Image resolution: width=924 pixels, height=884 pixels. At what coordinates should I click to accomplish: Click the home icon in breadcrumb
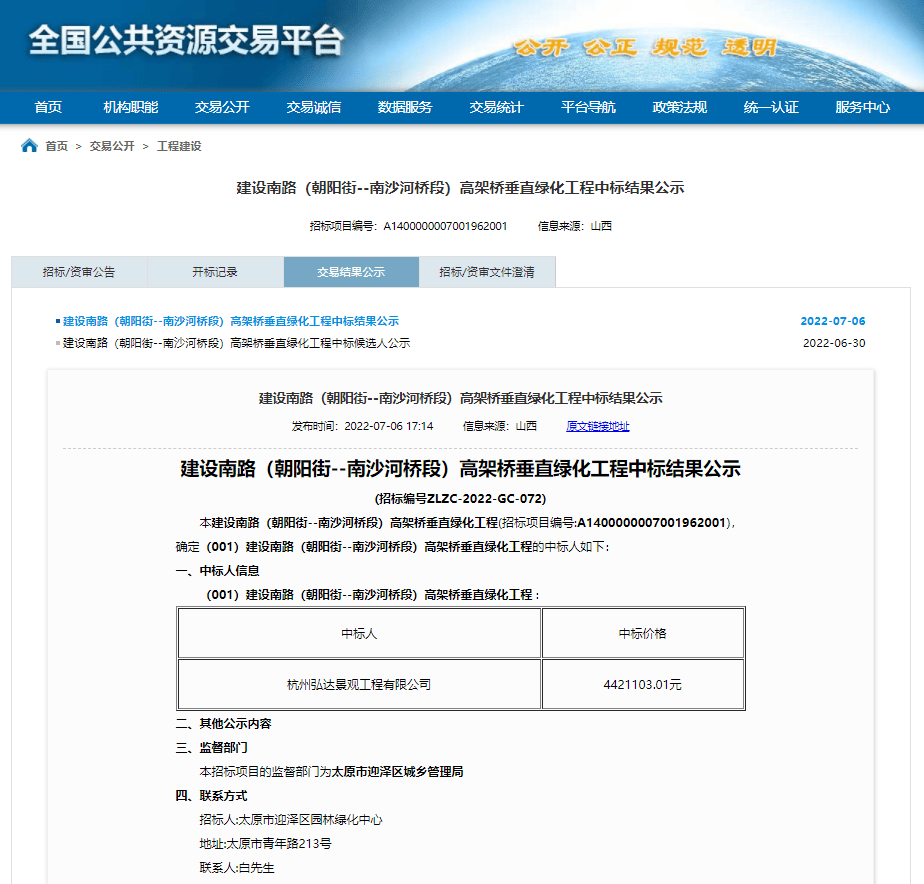(x=29, y=146)
